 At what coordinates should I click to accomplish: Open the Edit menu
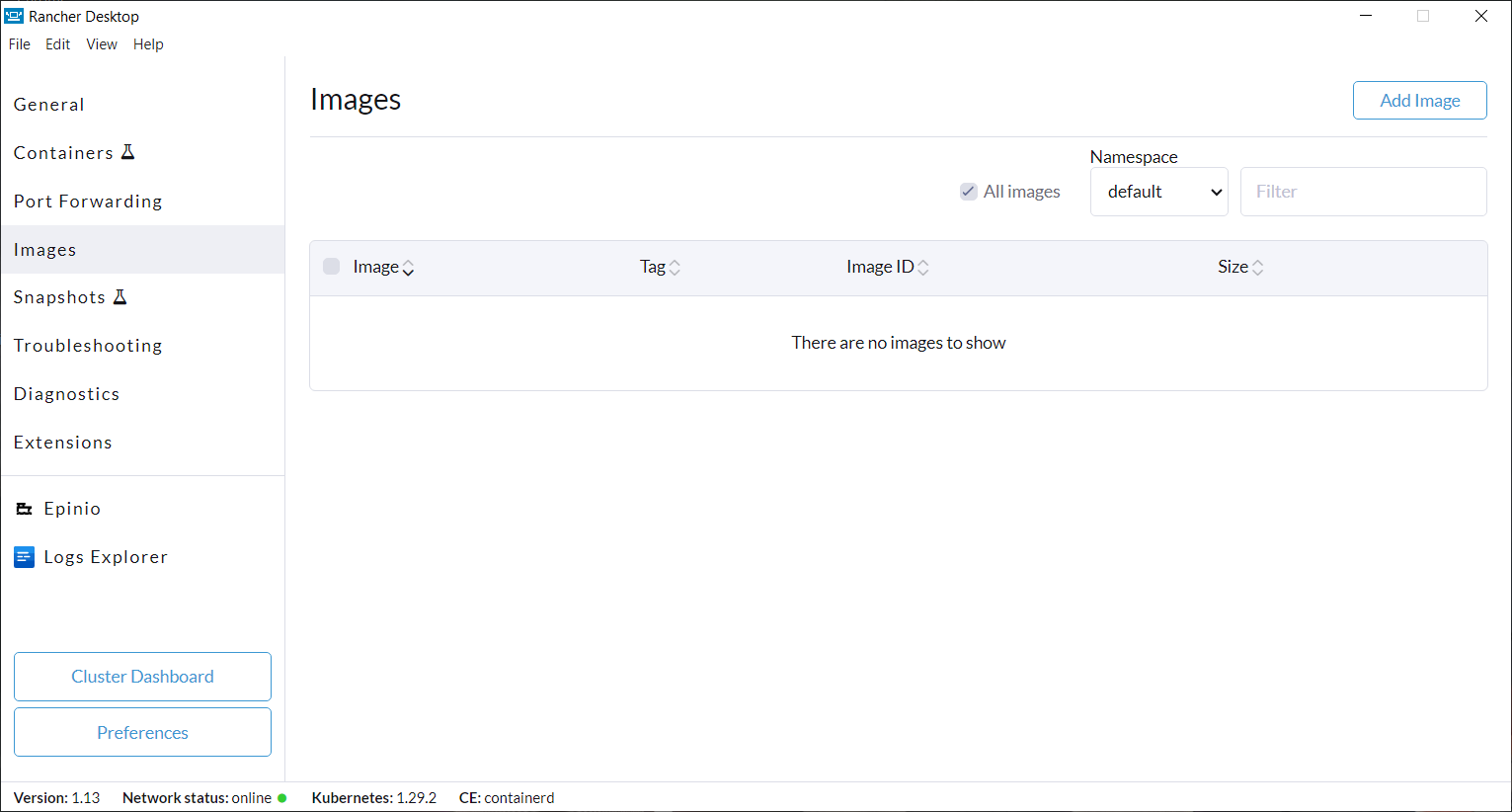pos(58,44)
